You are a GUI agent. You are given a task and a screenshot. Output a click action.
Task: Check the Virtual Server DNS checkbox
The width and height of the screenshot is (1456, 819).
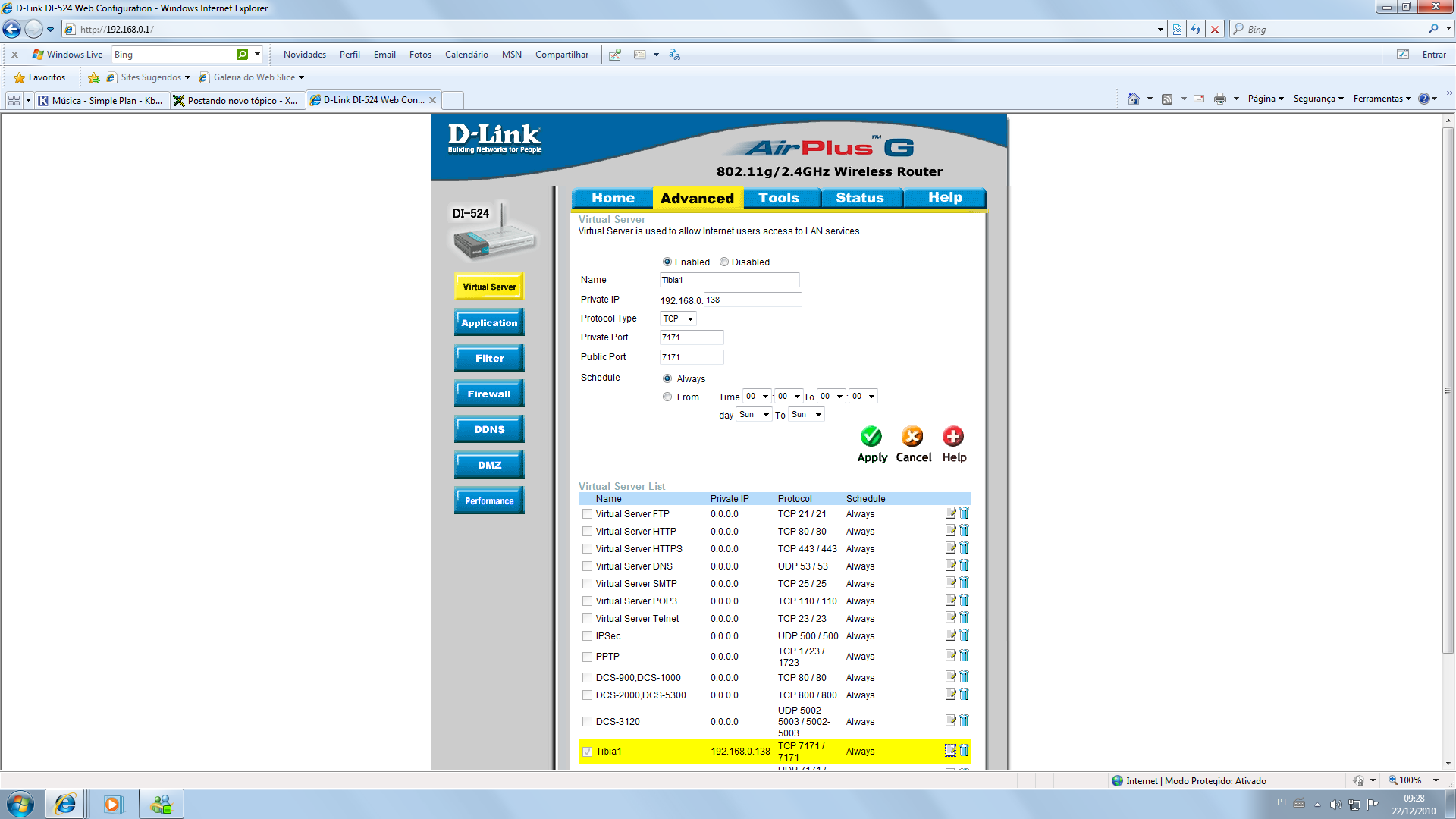pyautogui.click(x=587, y=566)
